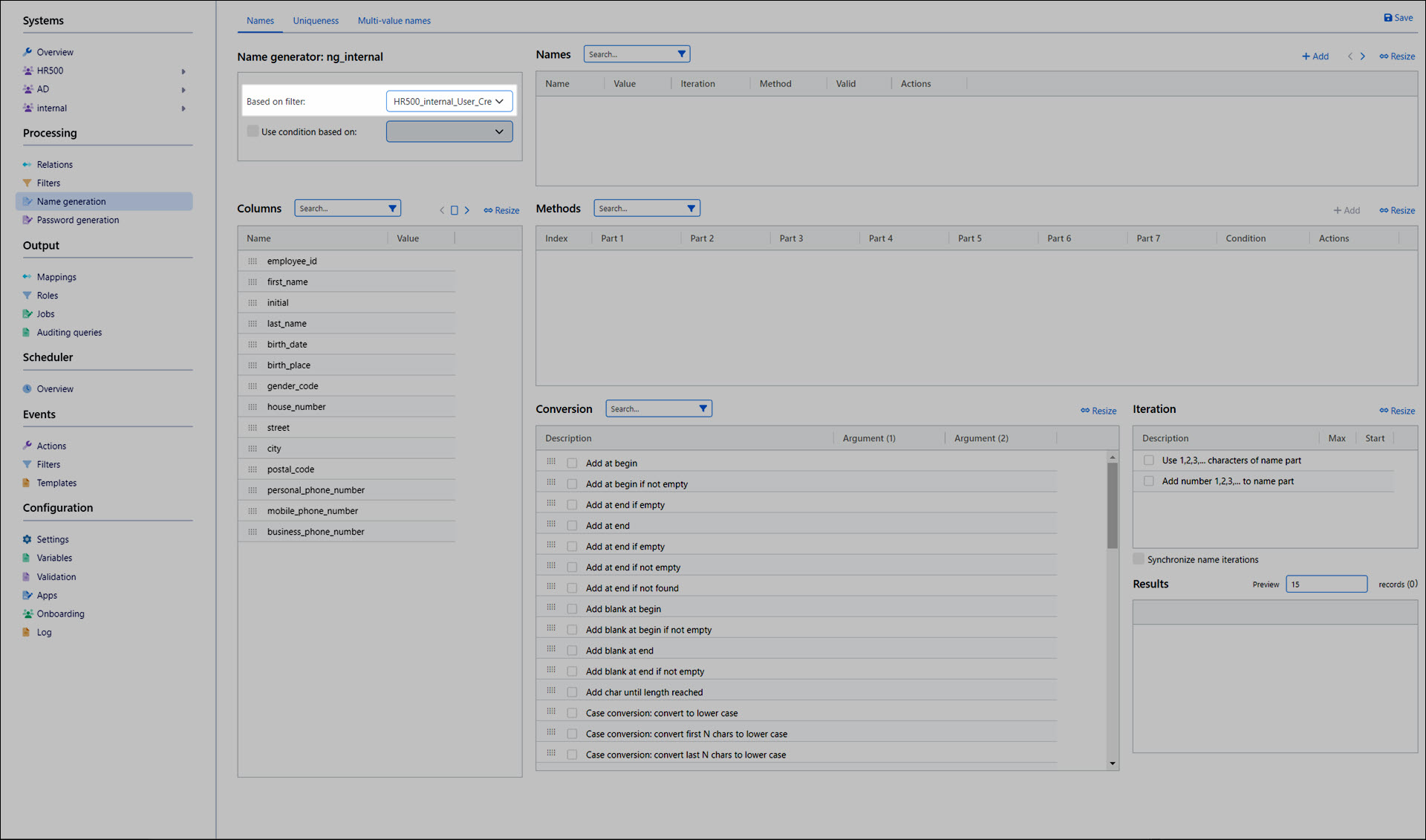Click the Names panel next arrow icon
Viewport: 1426px width, 840px height.
[1362, 56]
